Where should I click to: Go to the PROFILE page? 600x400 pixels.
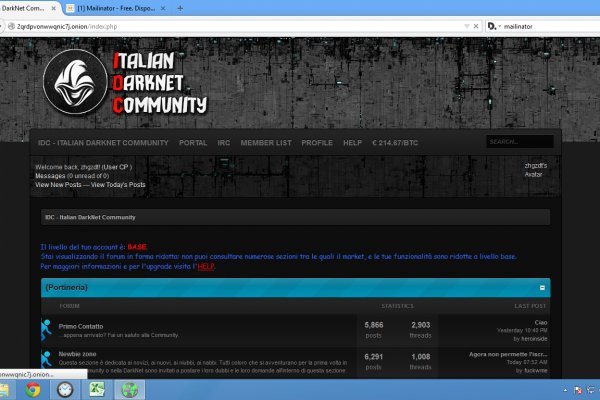point(317,143)
